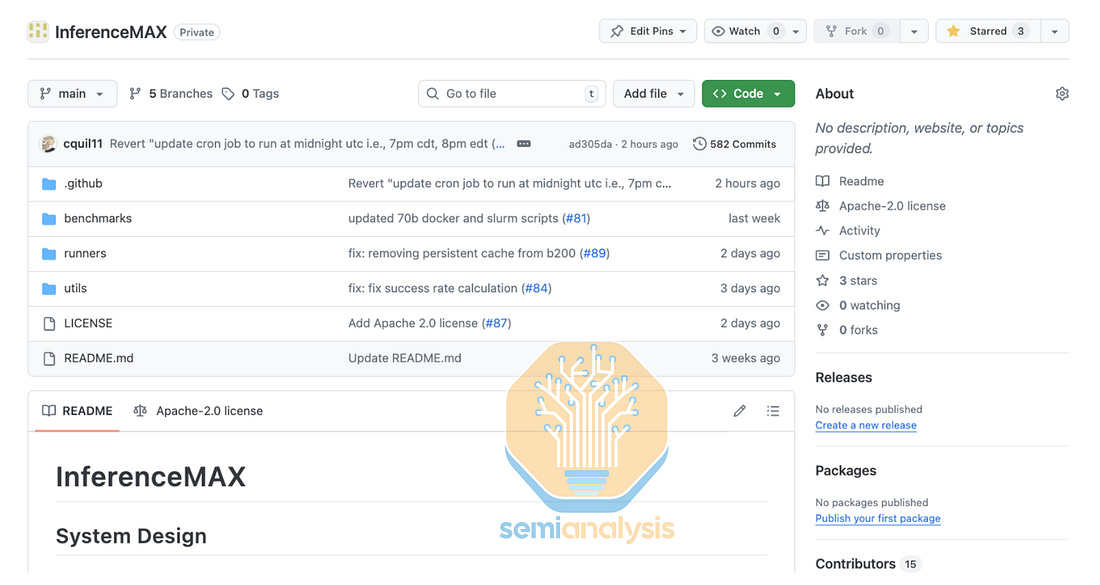
Task: Click the Watch button with eye icon
Action: 745,31
